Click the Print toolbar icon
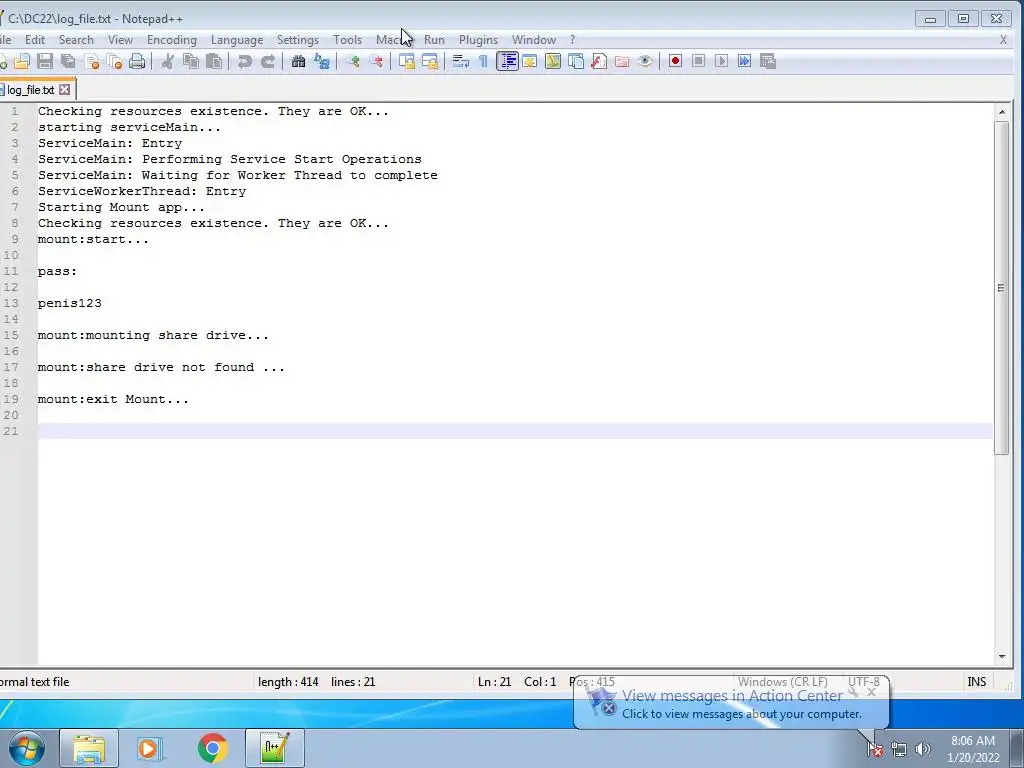The height and width of the screenshot is (768, 1024). (137, 61)
